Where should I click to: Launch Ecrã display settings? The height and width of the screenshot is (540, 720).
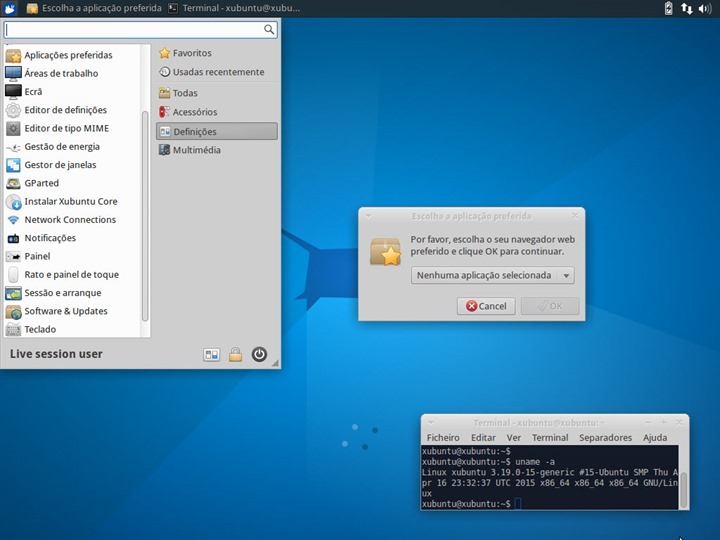tap(23, 92)
